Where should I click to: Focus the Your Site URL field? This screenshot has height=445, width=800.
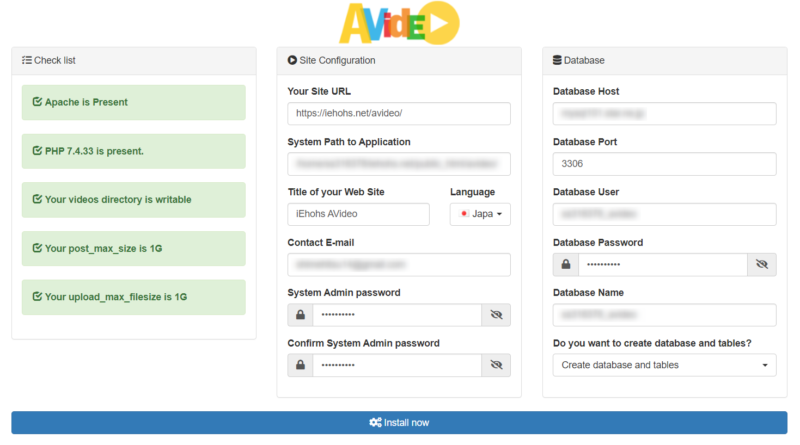[399, 113]
